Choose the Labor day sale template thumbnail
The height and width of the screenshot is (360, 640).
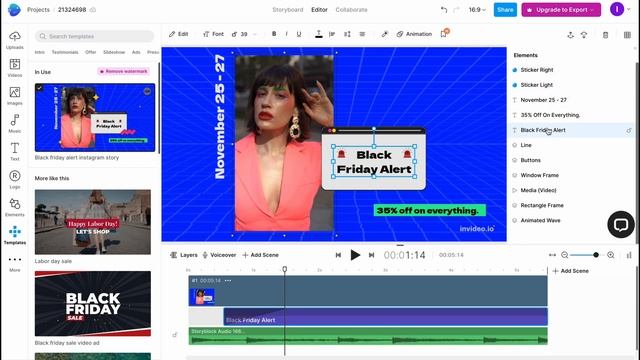(x=93, y=222)
